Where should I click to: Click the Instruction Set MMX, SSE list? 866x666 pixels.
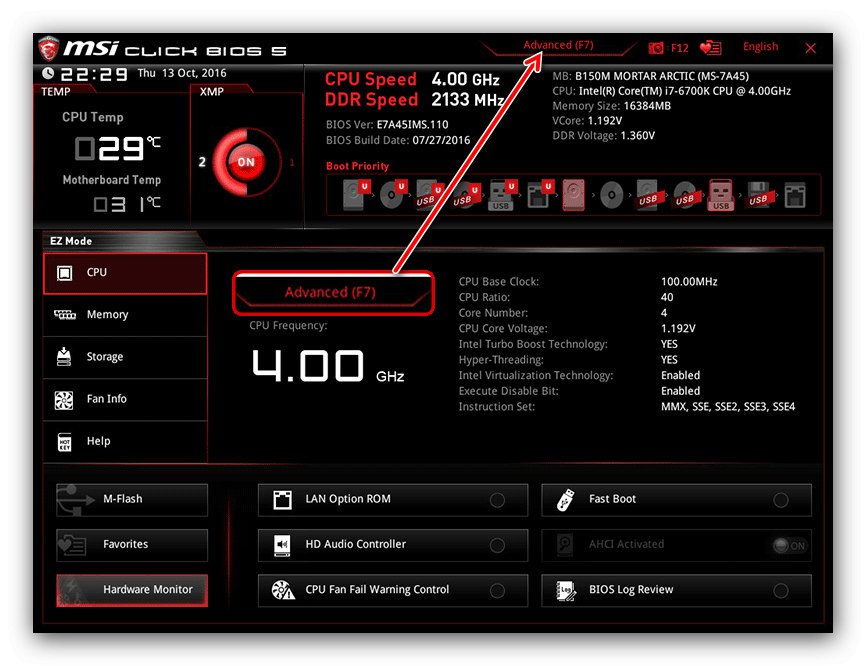click(x=728, y=407)
